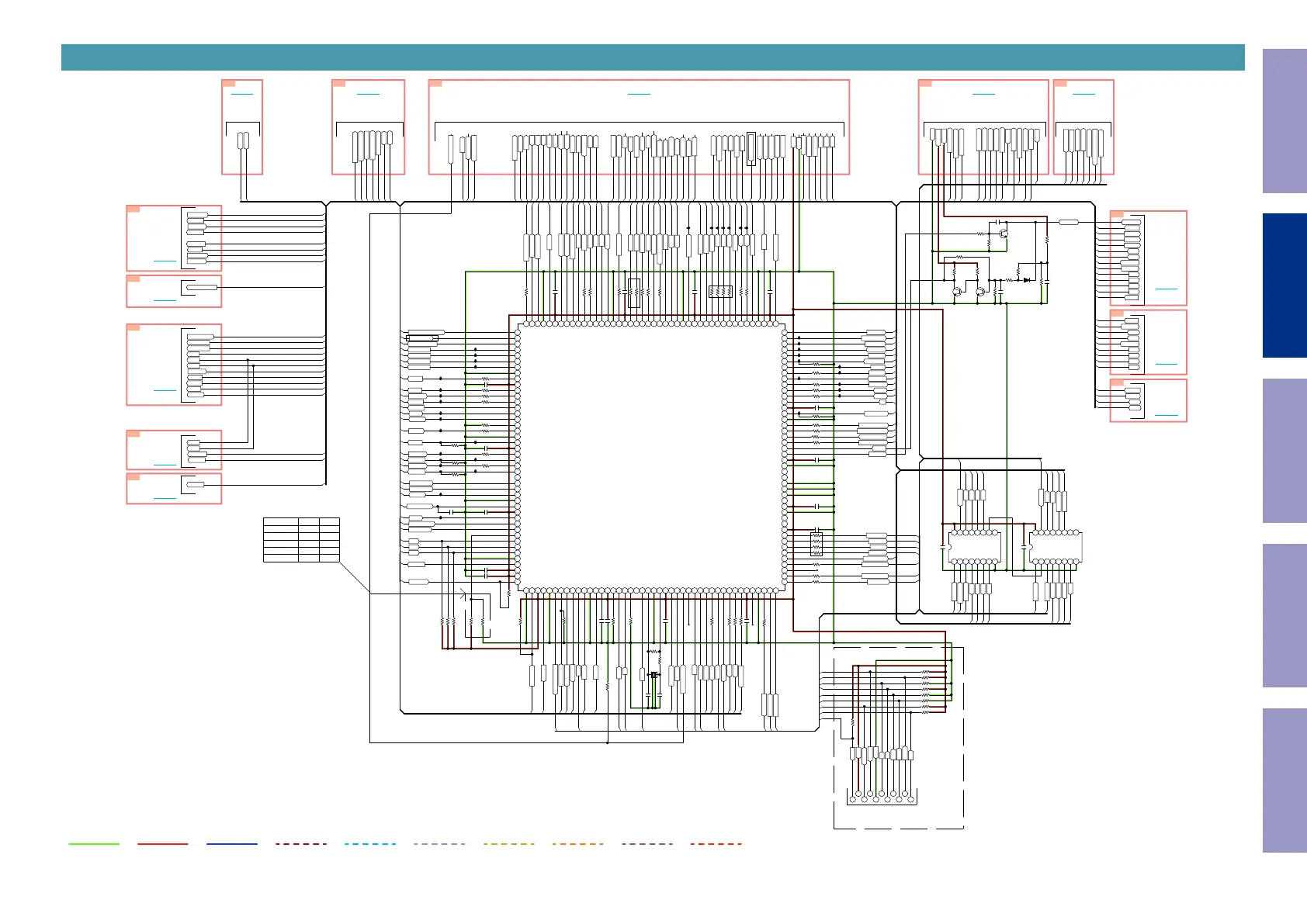Image resolution: width=1307 pixels, height=924 pixels.
Task: Click the solid red legend line
Action: [163, 843]
